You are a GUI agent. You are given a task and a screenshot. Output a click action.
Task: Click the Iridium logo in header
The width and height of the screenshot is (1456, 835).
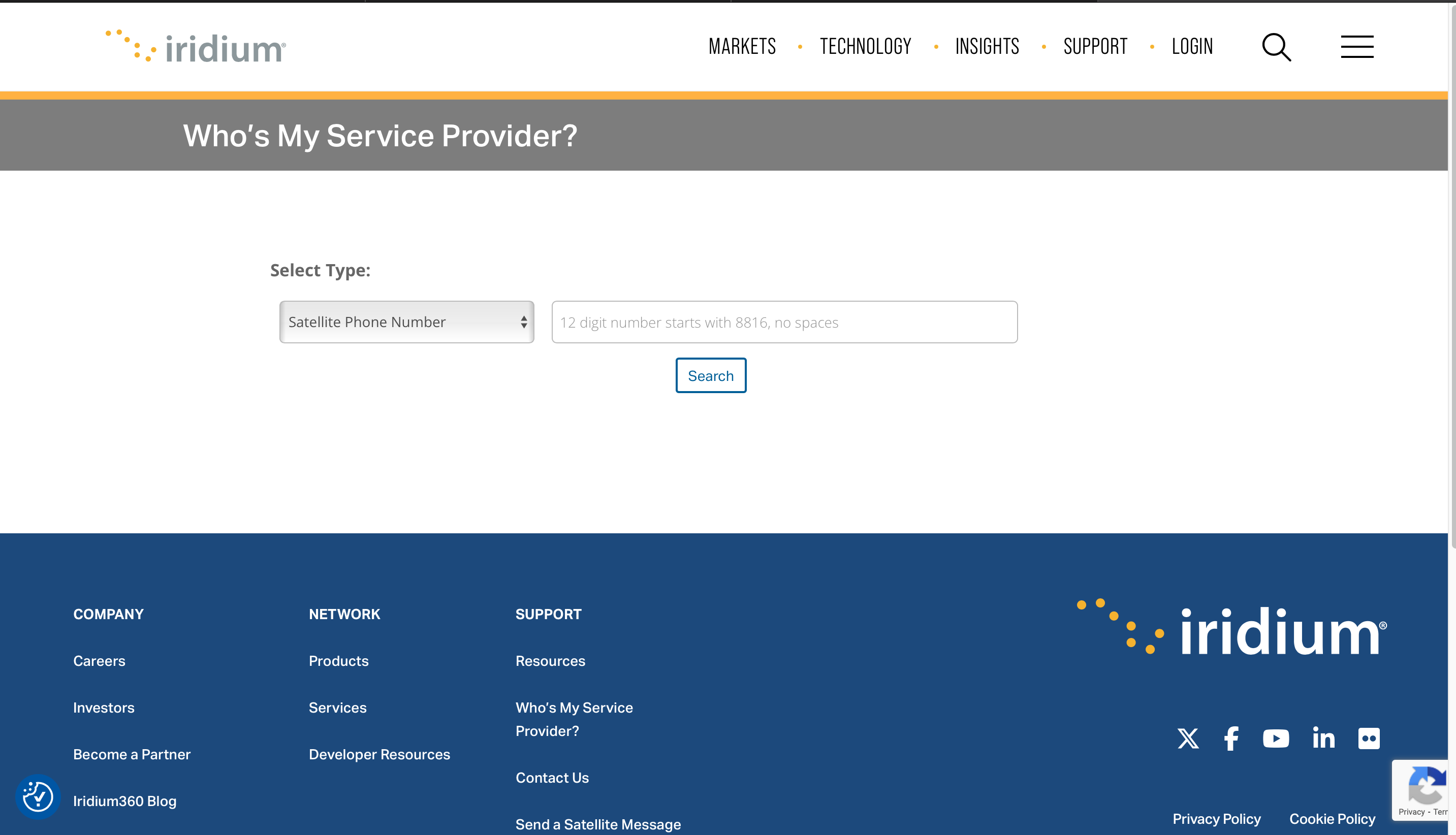(x=196, y=46)
